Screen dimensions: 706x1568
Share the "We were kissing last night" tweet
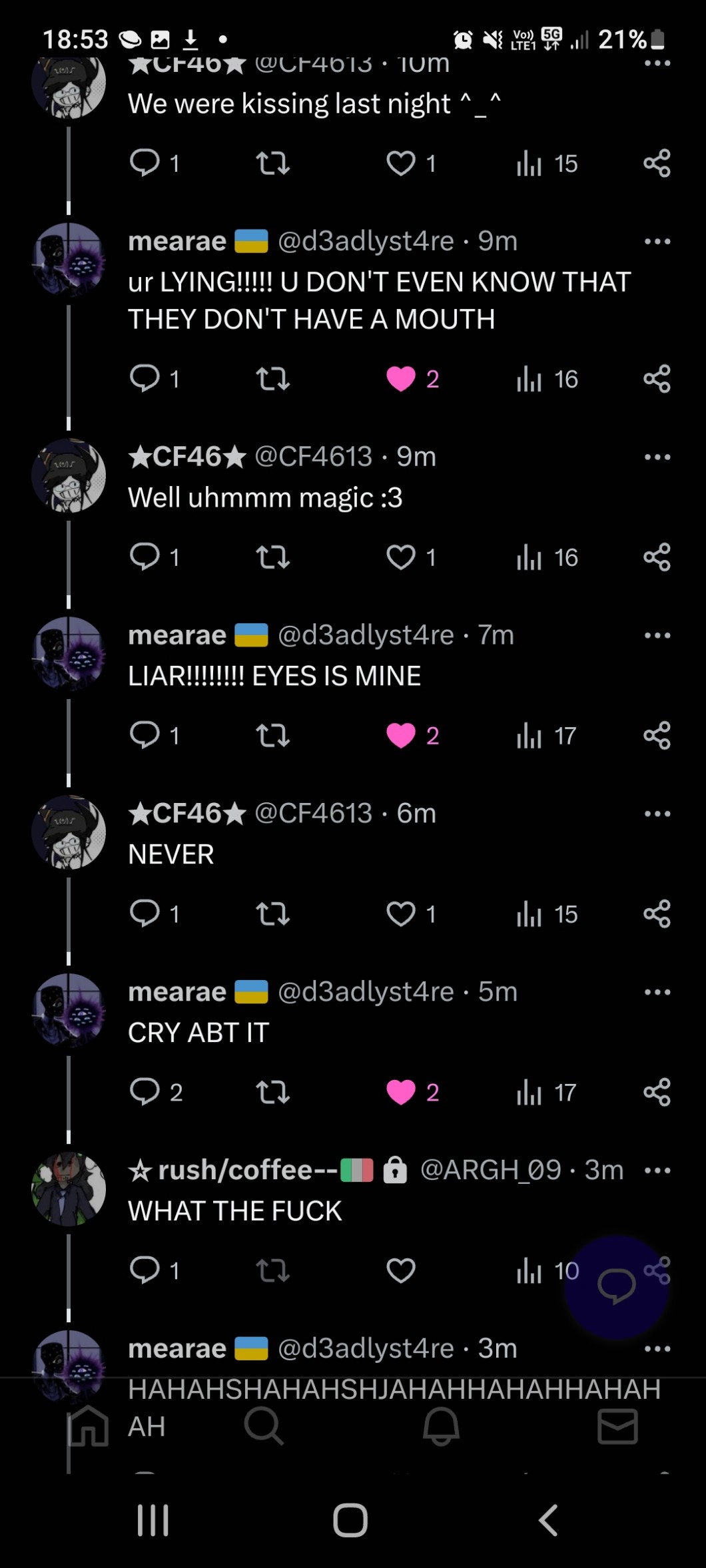[657, 163]
